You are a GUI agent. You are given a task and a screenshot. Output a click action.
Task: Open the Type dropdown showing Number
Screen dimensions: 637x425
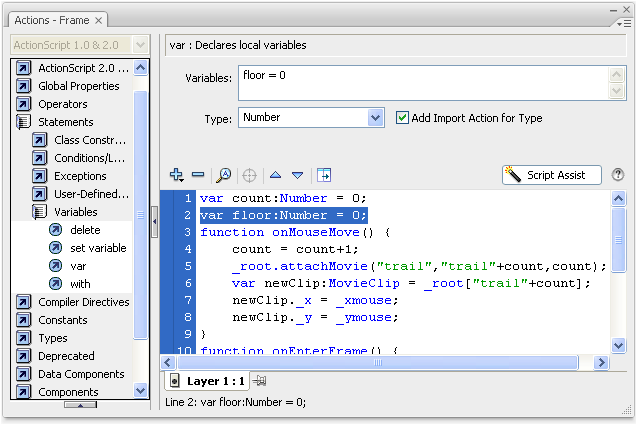click(311, 118)
